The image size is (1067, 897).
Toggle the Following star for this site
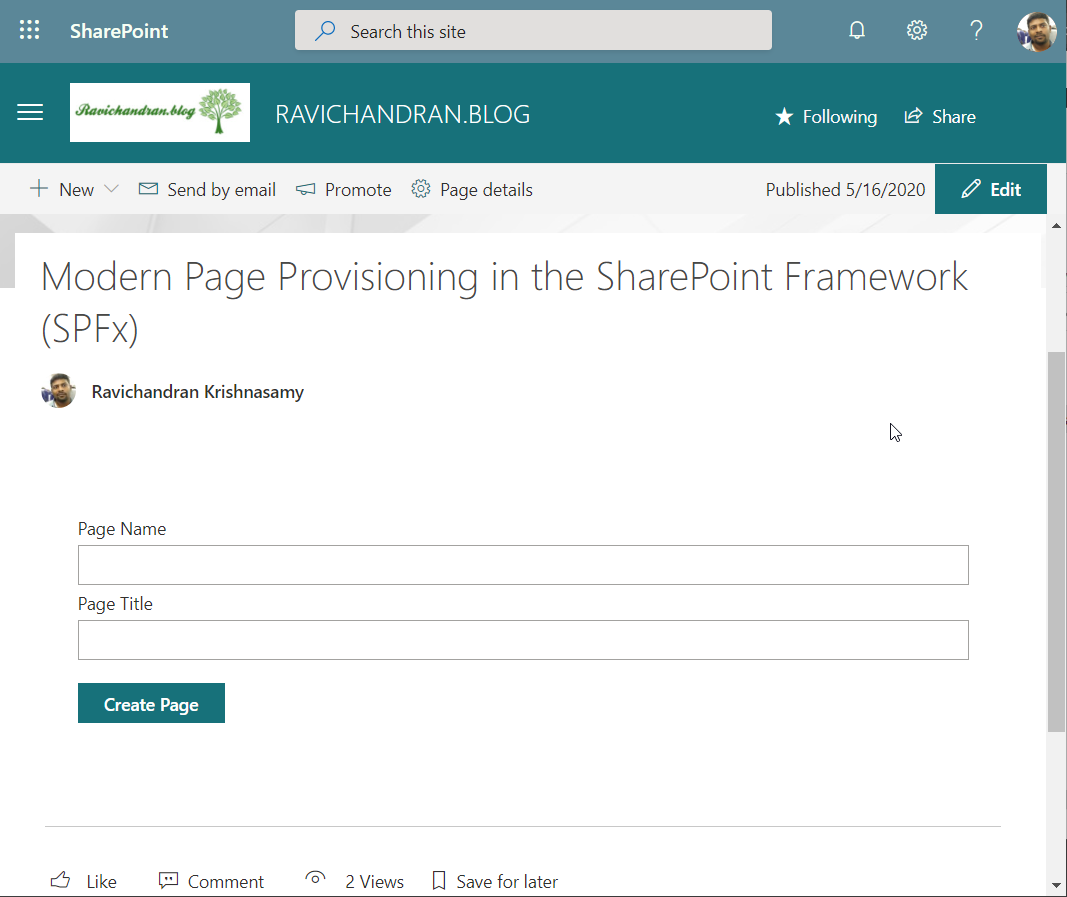826,117
